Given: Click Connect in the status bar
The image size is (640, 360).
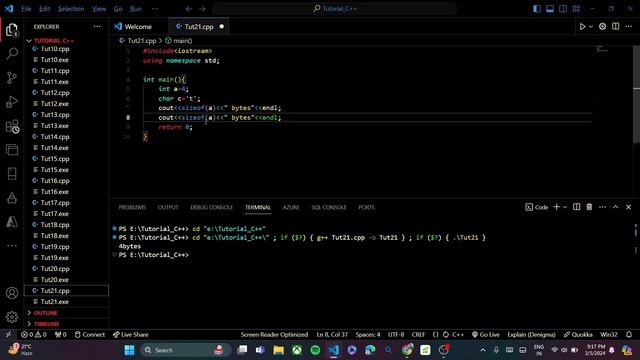Looking at the screenshot, I should [x=90, y=335].
